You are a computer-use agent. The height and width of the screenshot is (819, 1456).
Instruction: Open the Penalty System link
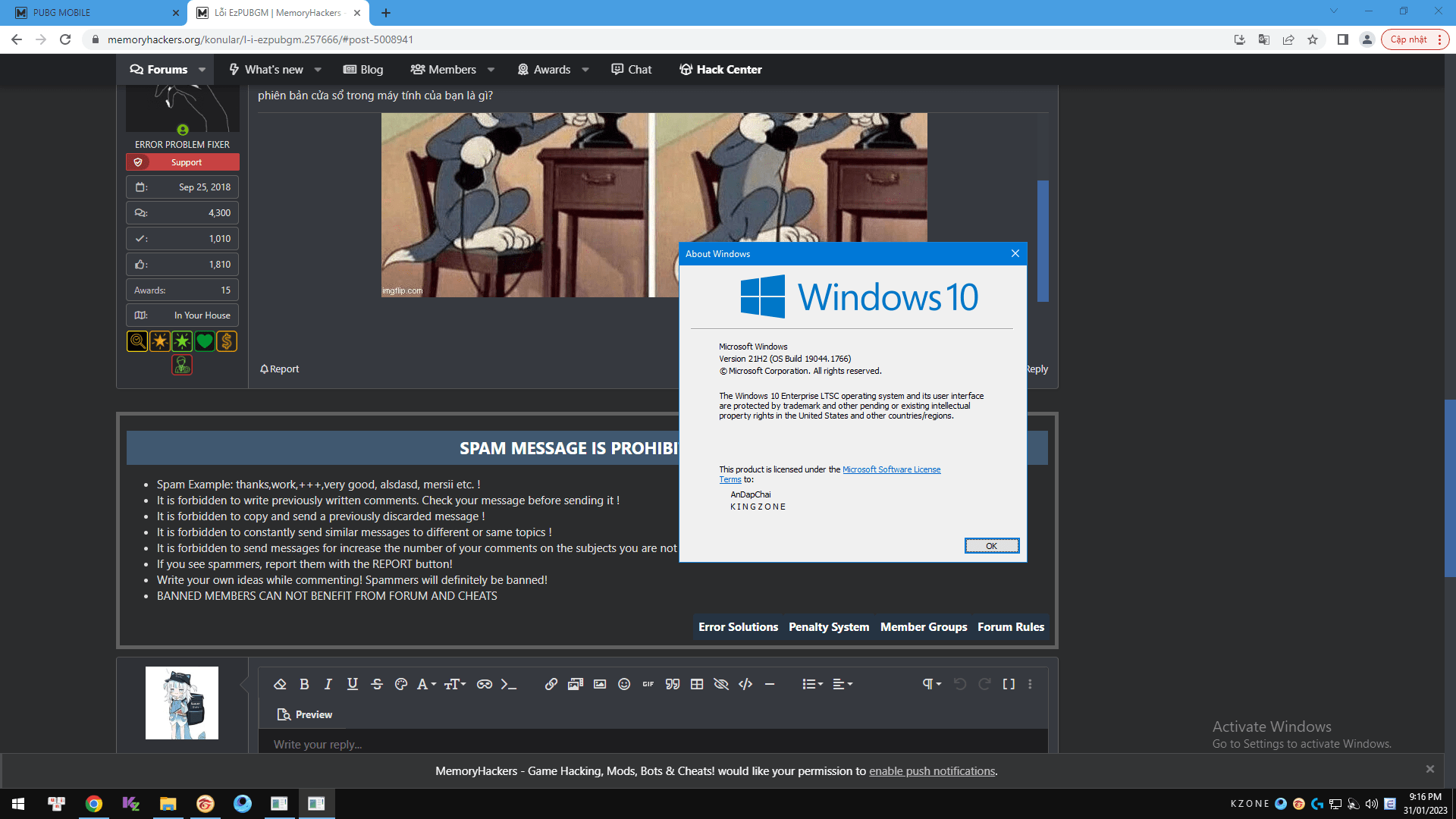pos(829,626)
